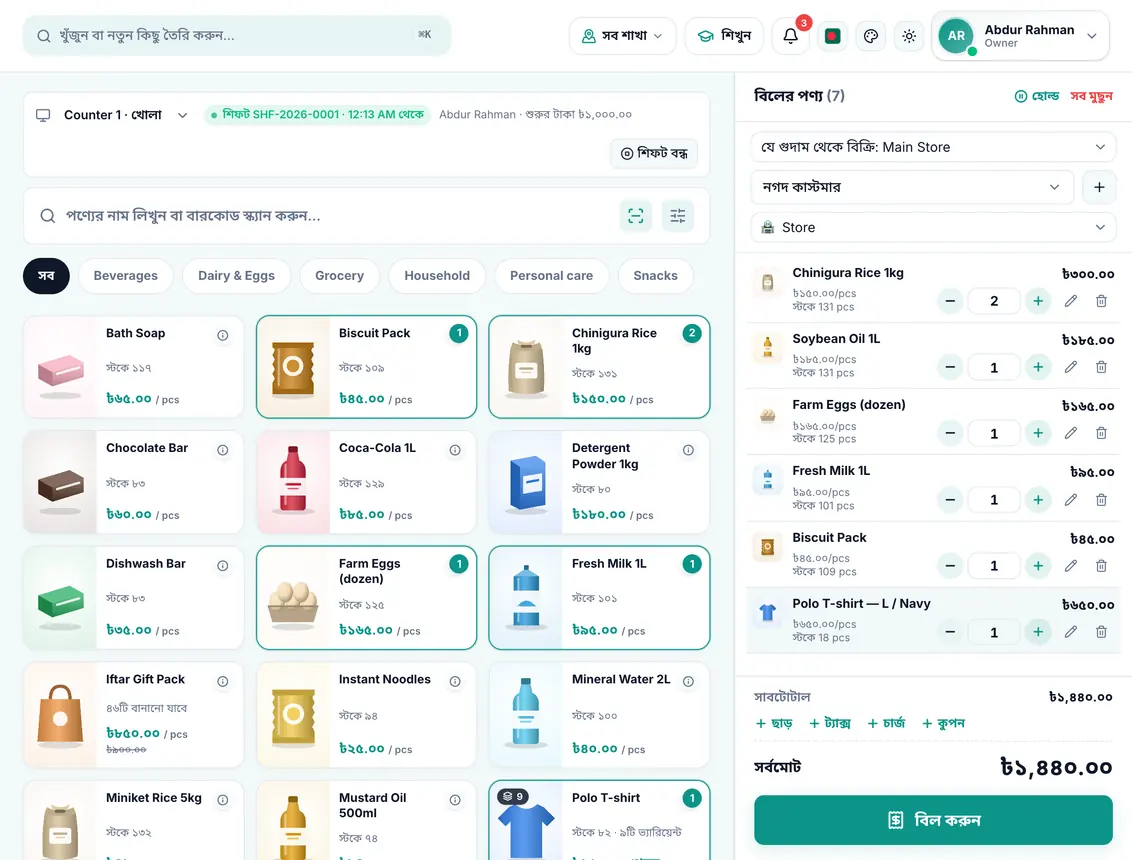
Task: Edit Farm Eggs (dozen) bill line
Action: tap(1071, 433)
